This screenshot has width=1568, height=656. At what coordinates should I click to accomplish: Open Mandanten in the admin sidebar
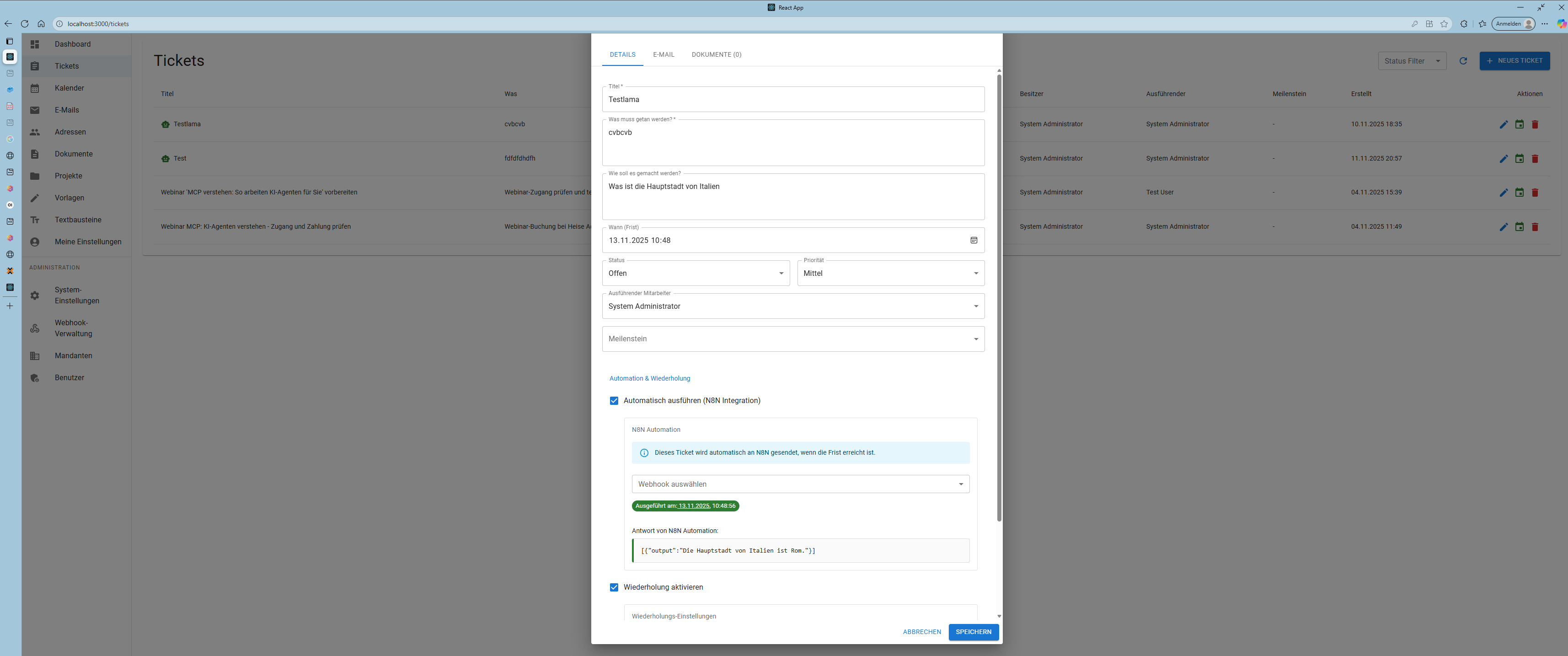(x=73, y=356)
